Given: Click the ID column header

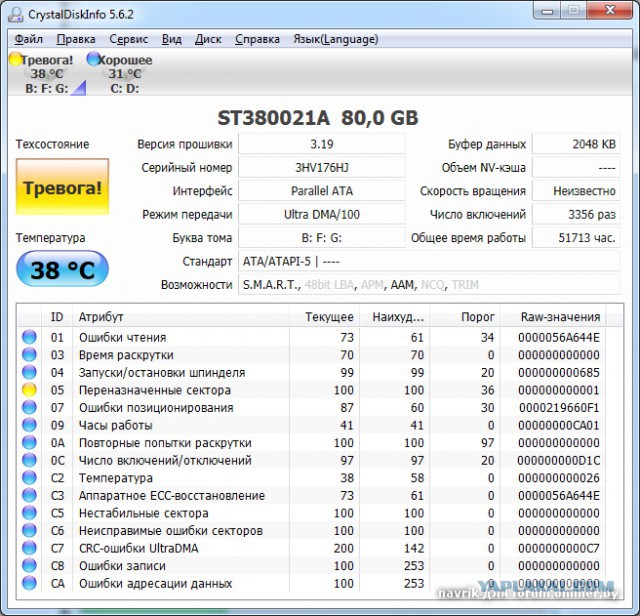Looking at the screenshot, I should click(x=57, y=317).
